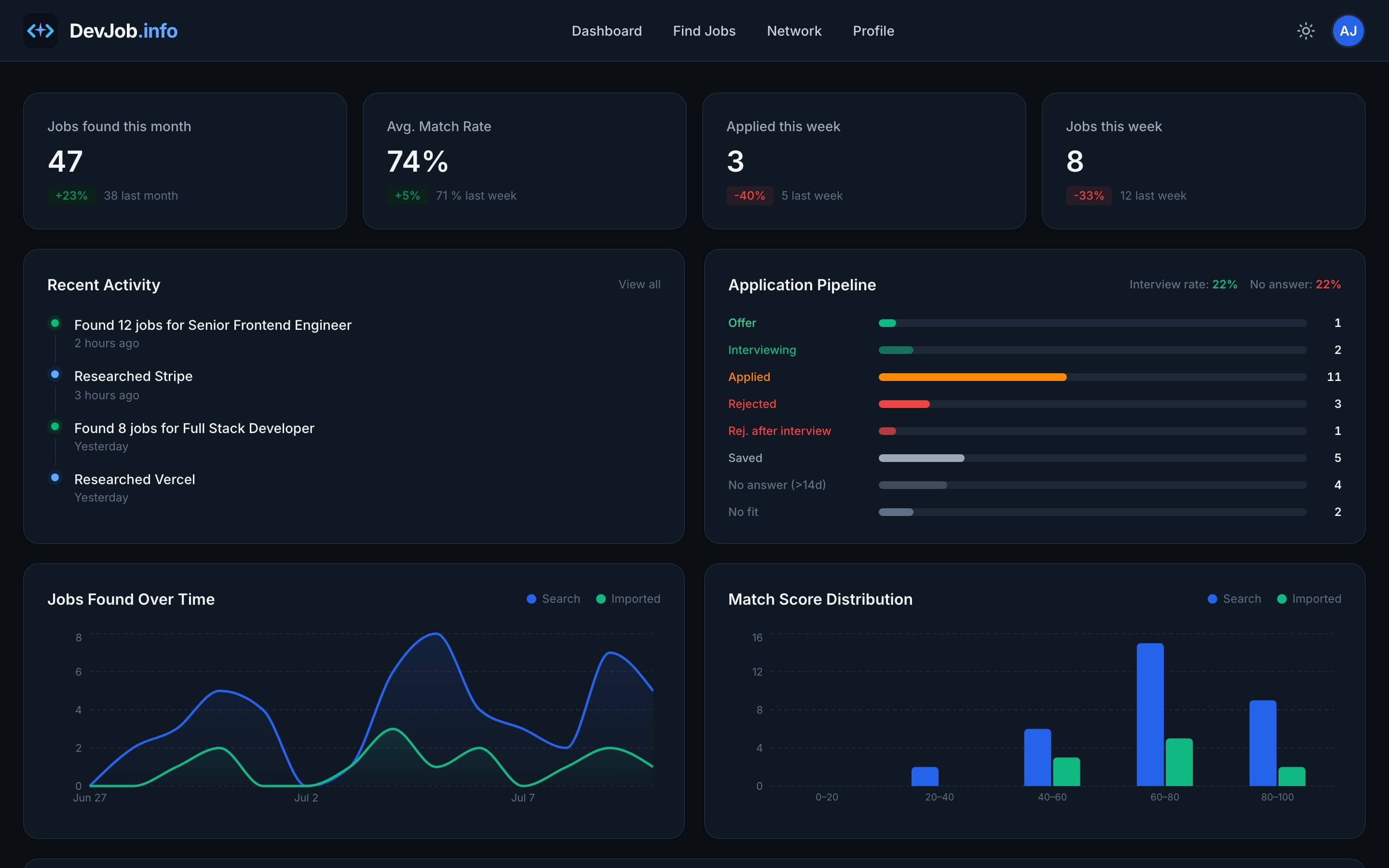Click the Interviewing progress bar
The height and width of the screenshot is (868, 1389).
896,350
